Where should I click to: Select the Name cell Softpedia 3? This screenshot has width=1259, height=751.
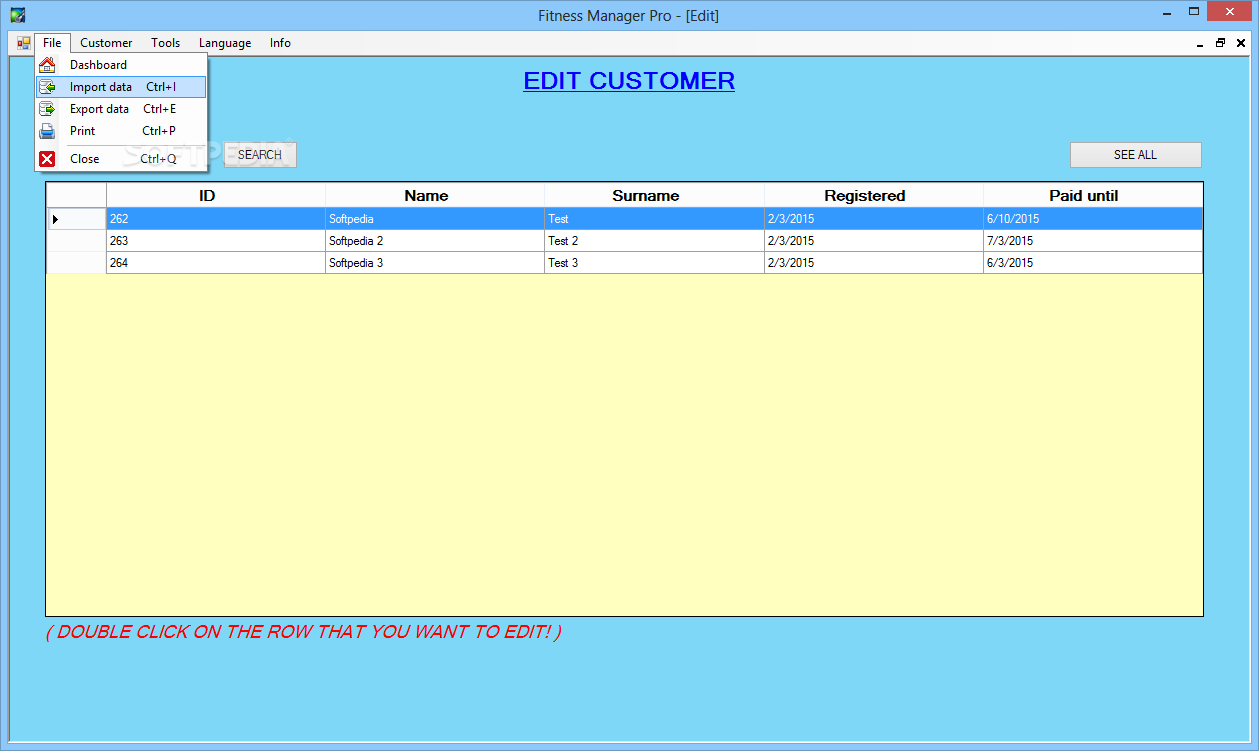click(x=435, y=263)
